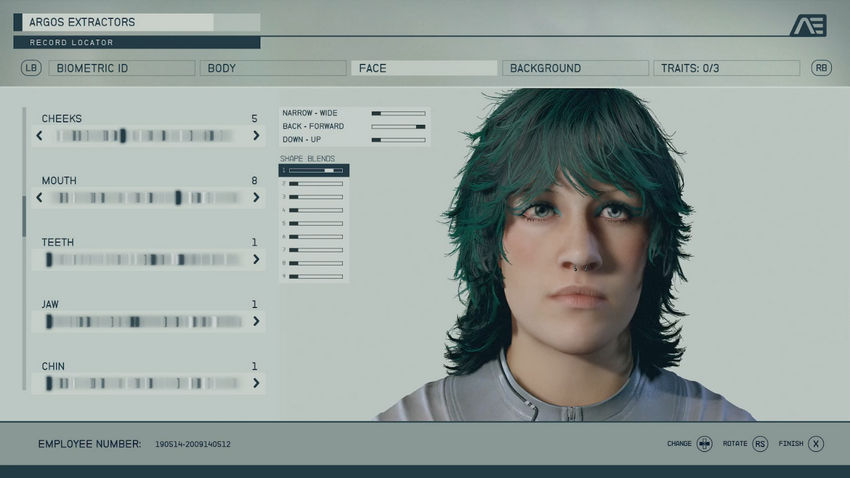Adjust the Narrow - Wide slider

click(x=398, y=114)
